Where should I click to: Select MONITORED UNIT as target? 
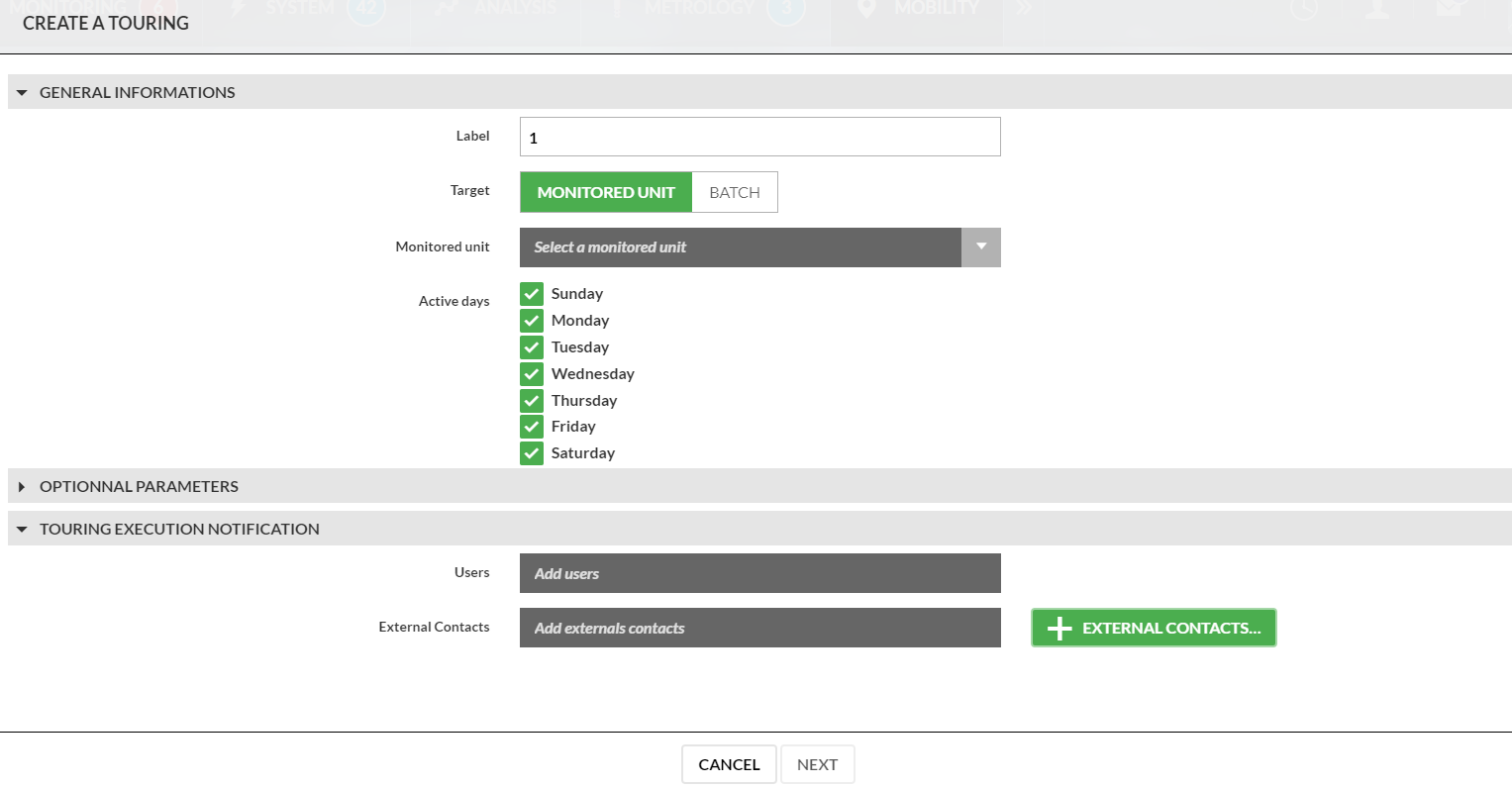click(x=606, y=192)
